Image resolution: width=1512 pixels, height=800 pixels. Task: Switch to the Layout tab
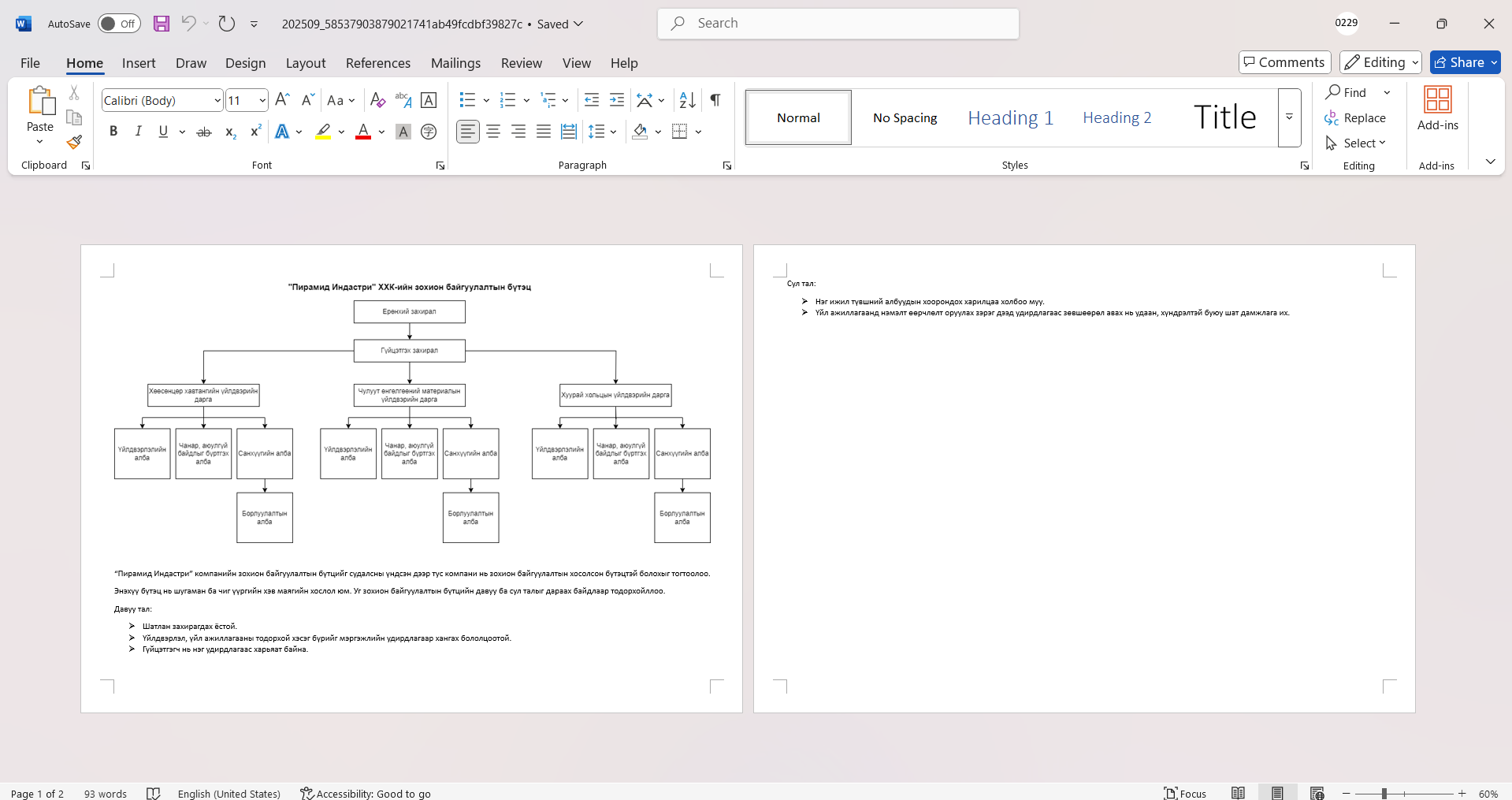tap(305, 63)
